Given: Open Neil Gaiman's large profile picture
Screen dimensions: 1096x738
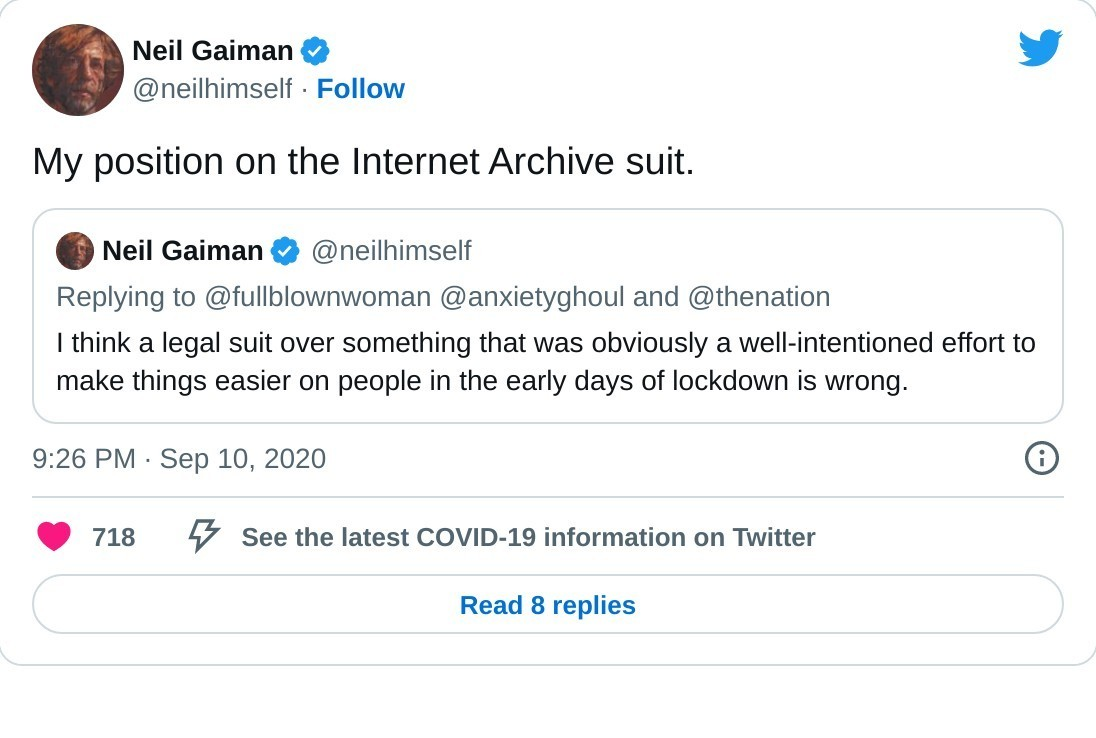Looking at the screenshot, I should coord(77,70).
